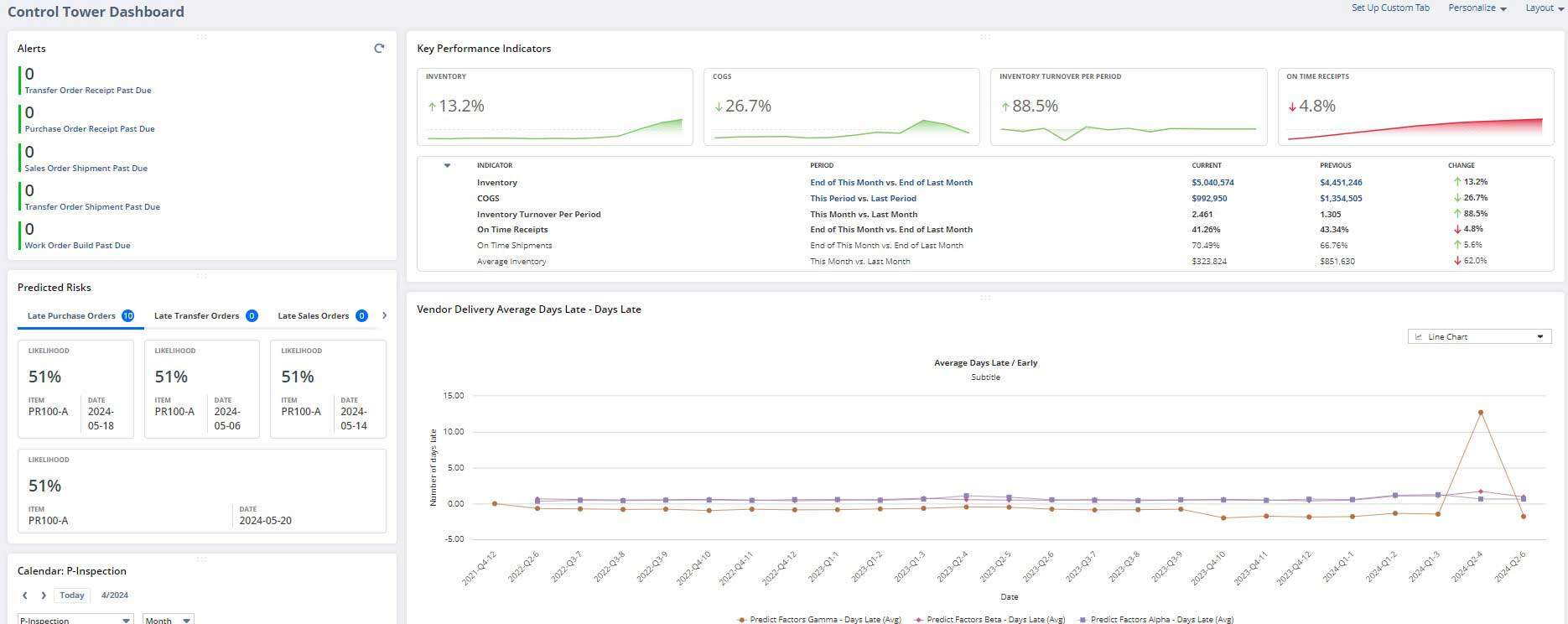
Task: Open the COGS KPI tile
Action: 841,107
